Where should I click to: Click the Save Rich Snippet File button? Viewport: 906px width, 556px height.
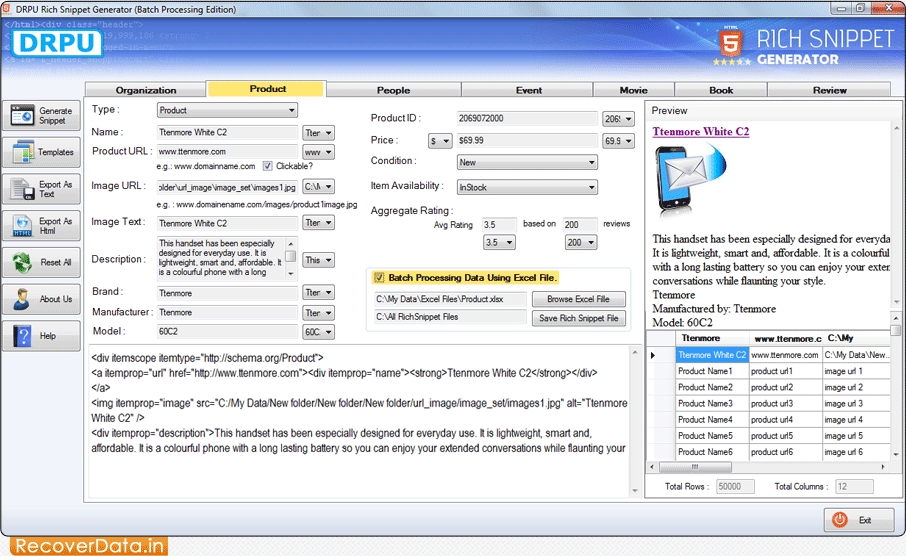(578, 318)
